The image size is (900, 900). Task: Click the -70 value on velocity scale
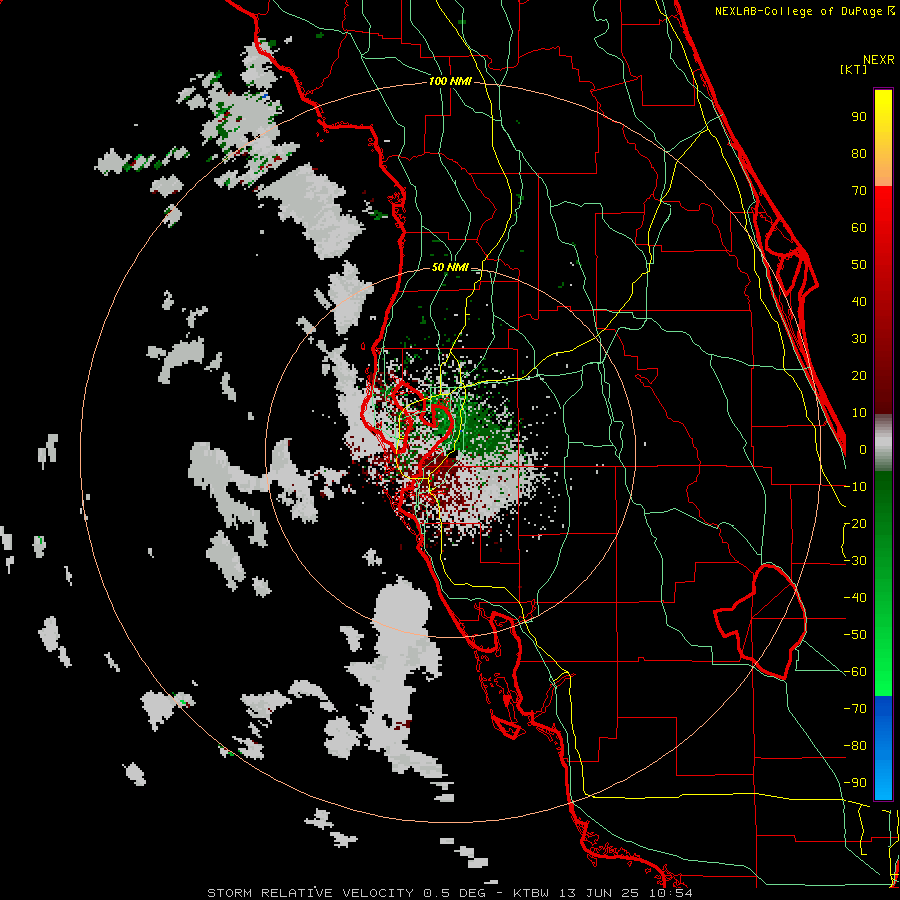[855, 709]
